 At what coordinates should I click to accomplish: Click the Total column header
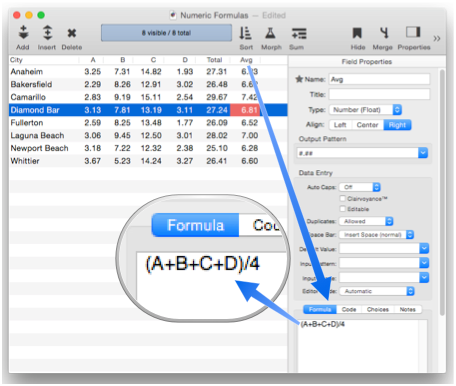click(x=214, y=60)
